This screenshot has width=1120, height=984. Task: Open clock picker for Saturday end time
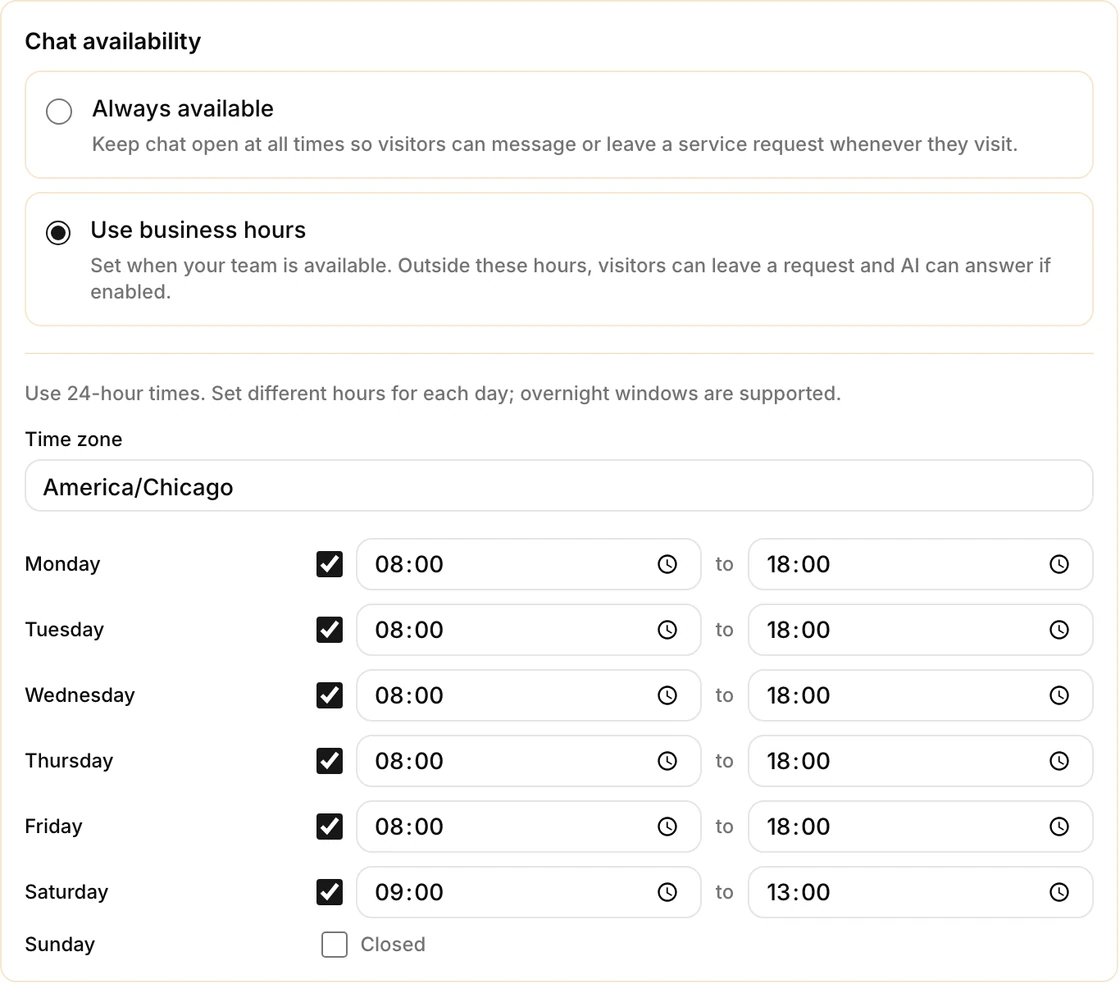point(1059,893)
